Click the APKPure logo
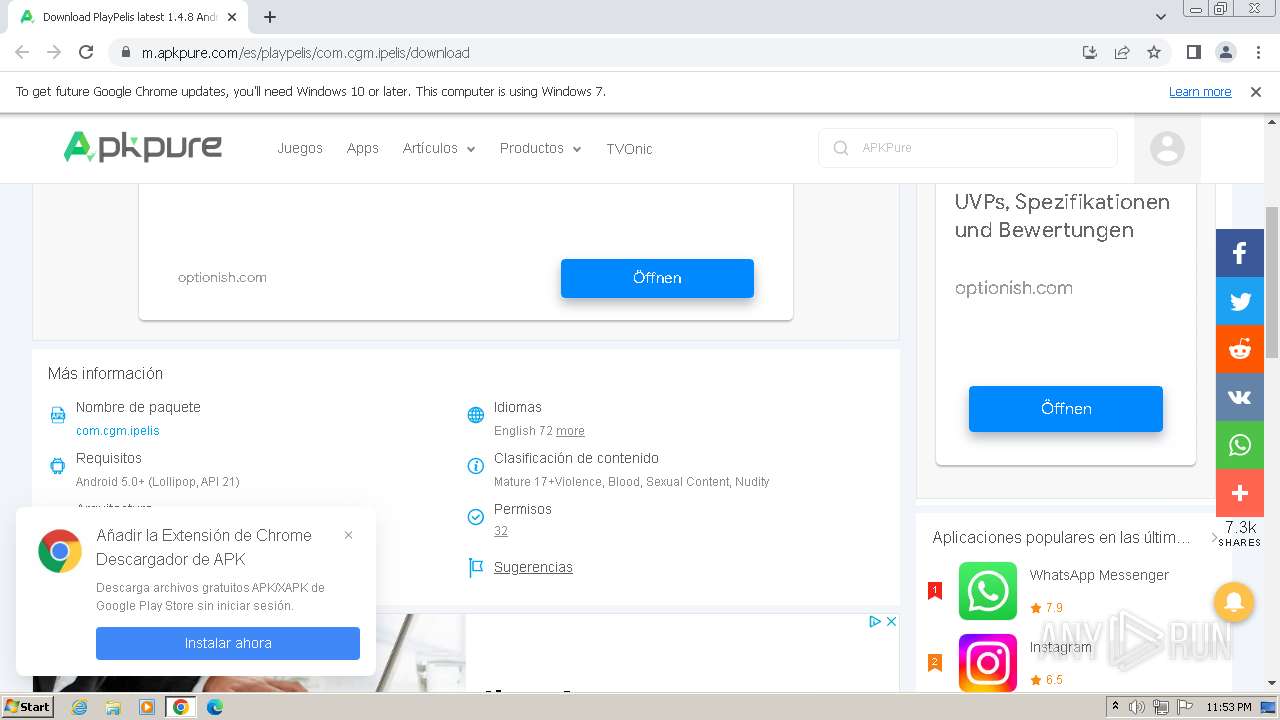This screenshot has height=720, width=1280. pos(143,147)
